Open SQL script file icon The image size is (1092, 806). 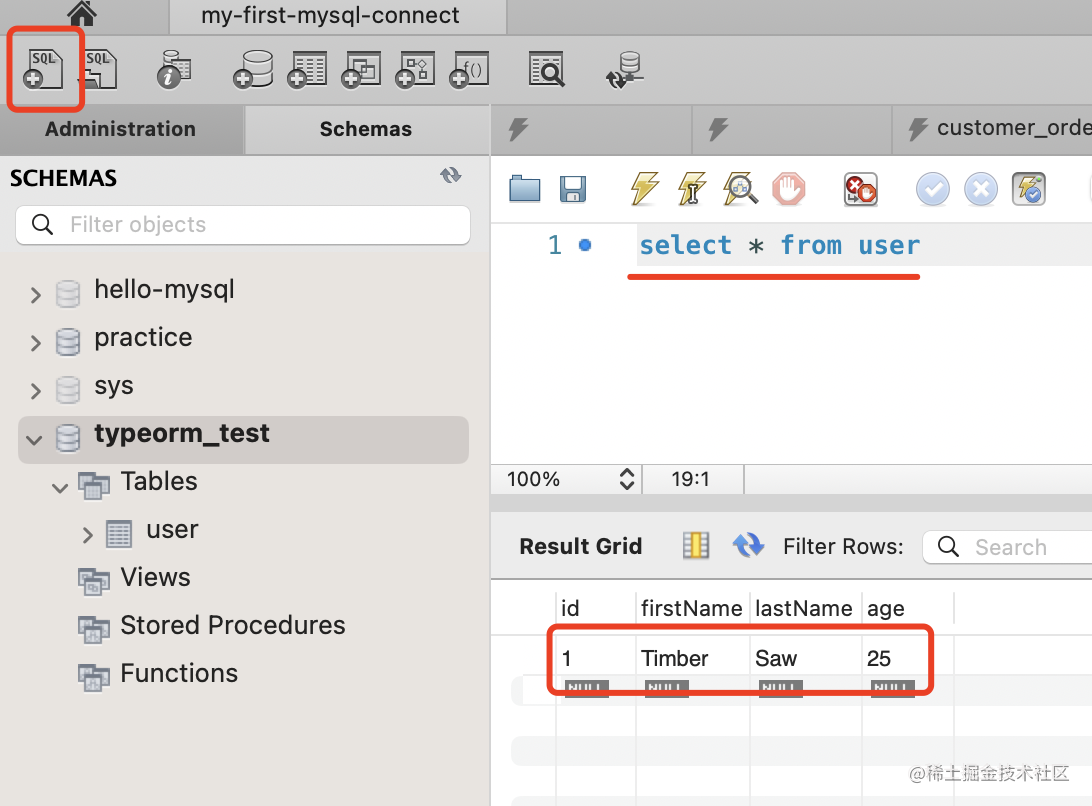99,70
